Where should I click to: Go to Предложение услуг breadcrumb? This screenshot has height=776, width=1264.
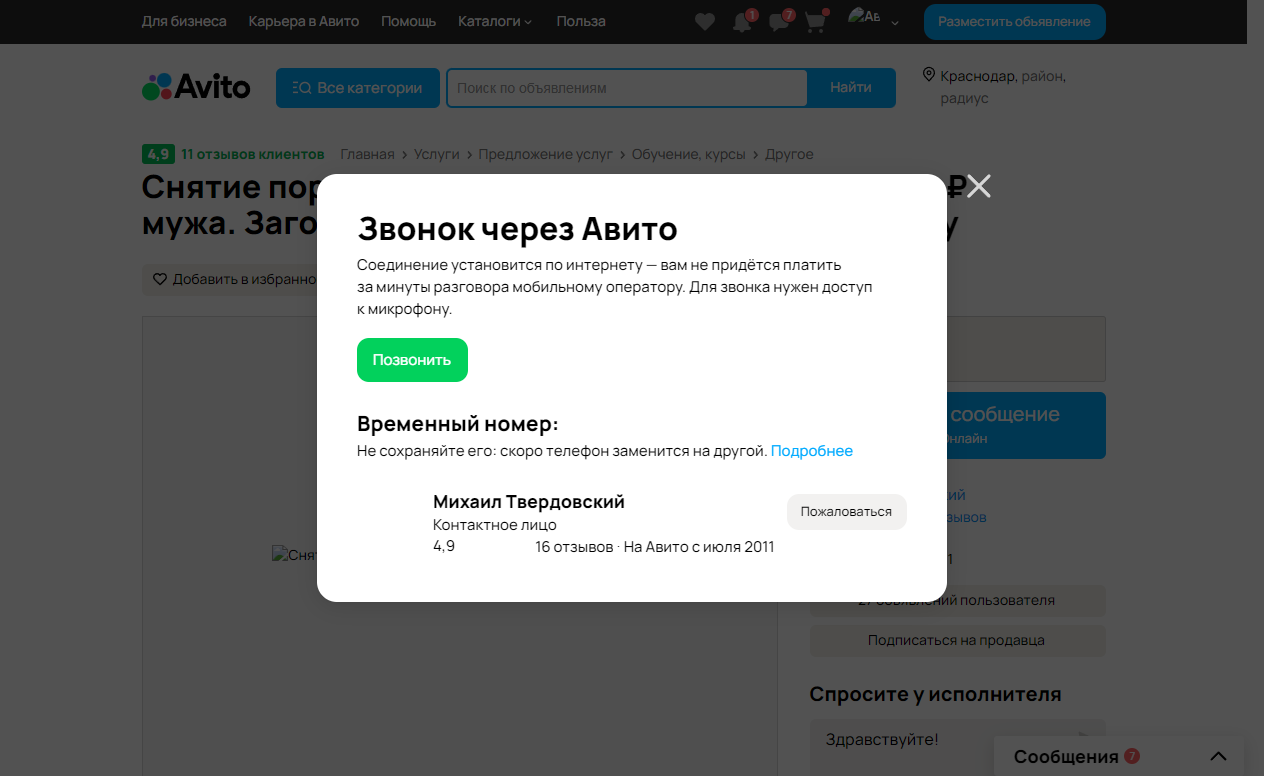545,154
